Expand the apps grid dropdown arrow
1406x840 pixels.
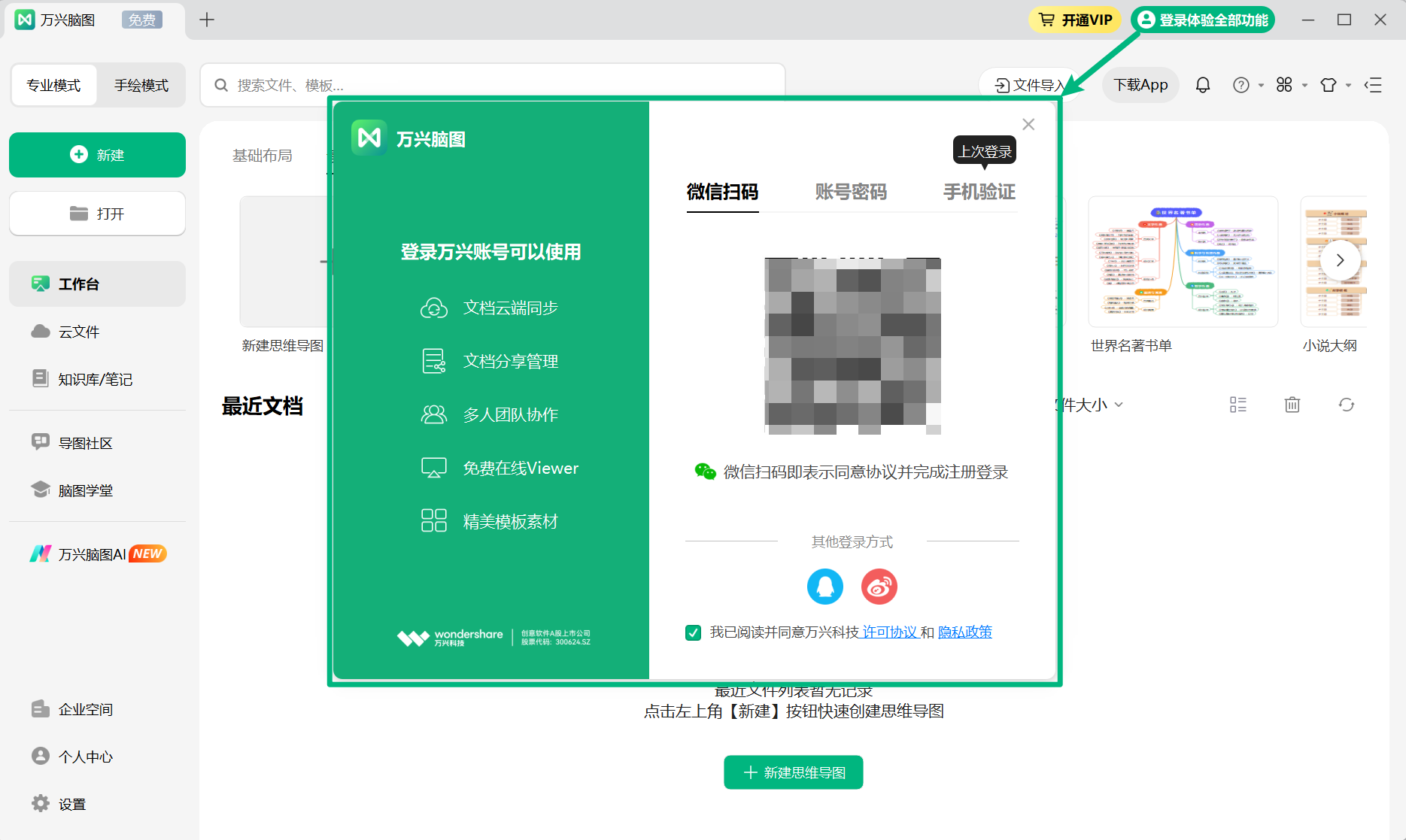coord(1304,85)
